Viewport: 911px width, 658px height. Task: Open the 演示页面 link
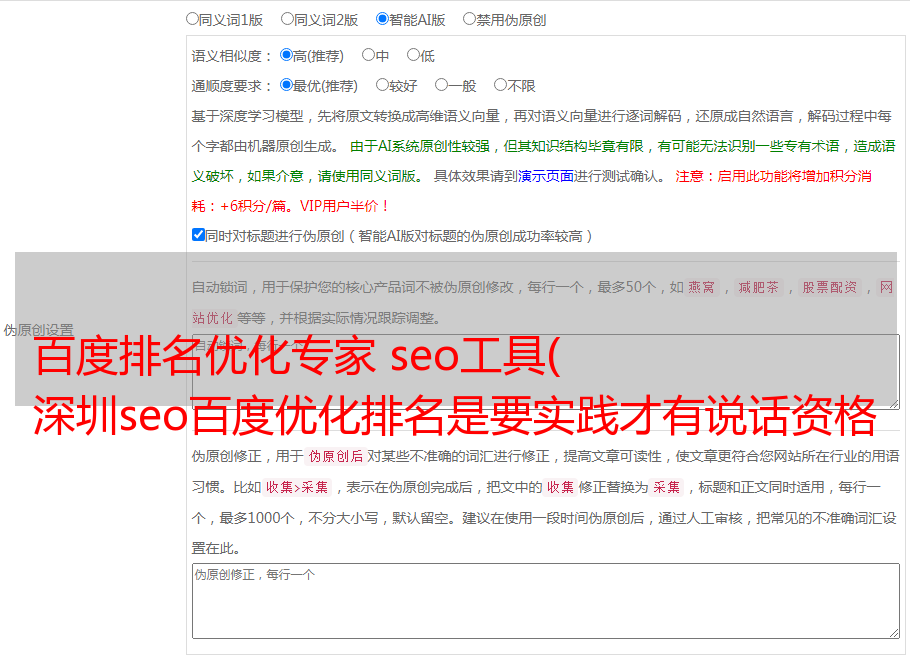coord(546,176)
